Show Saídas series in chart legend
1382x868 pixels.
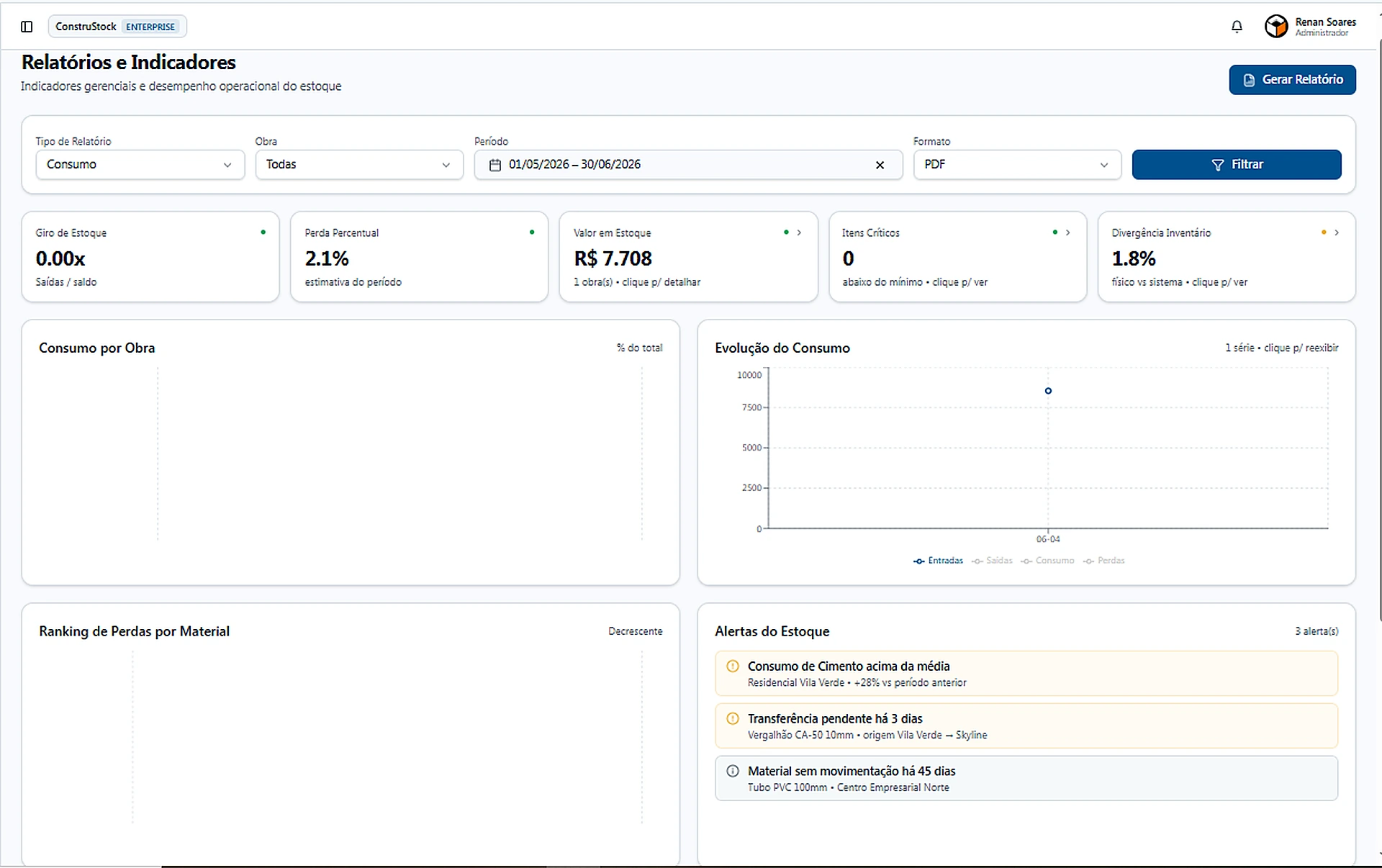[992, 561]
